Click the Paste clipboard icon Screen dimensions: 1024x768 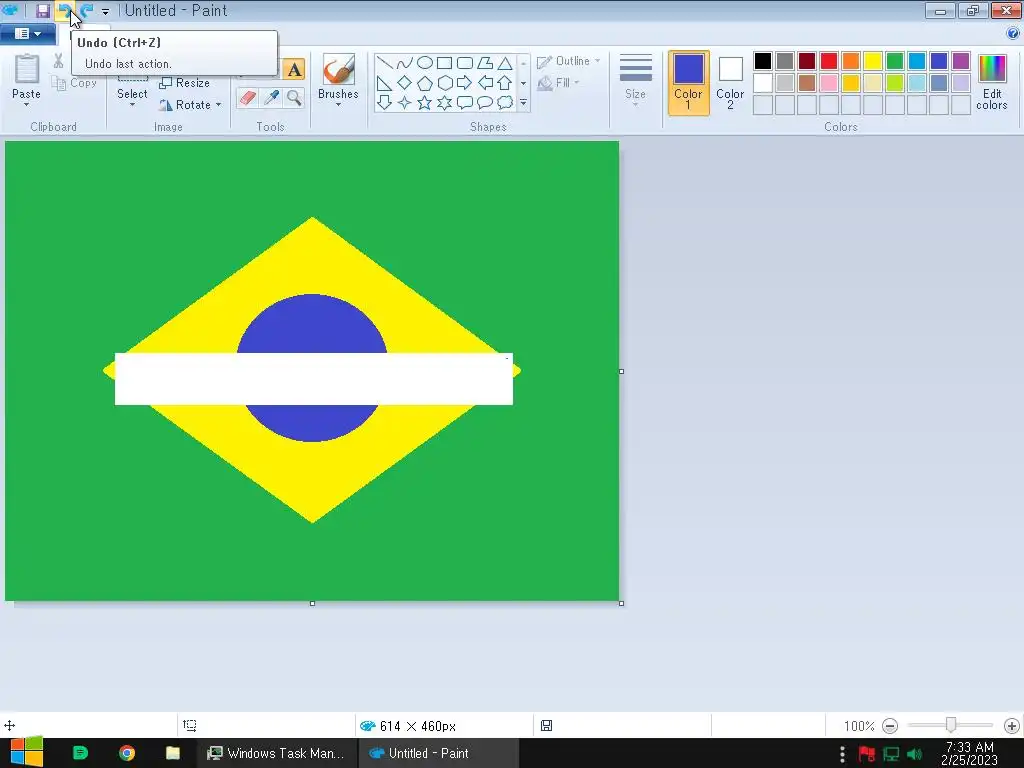(x=27, y=69)
